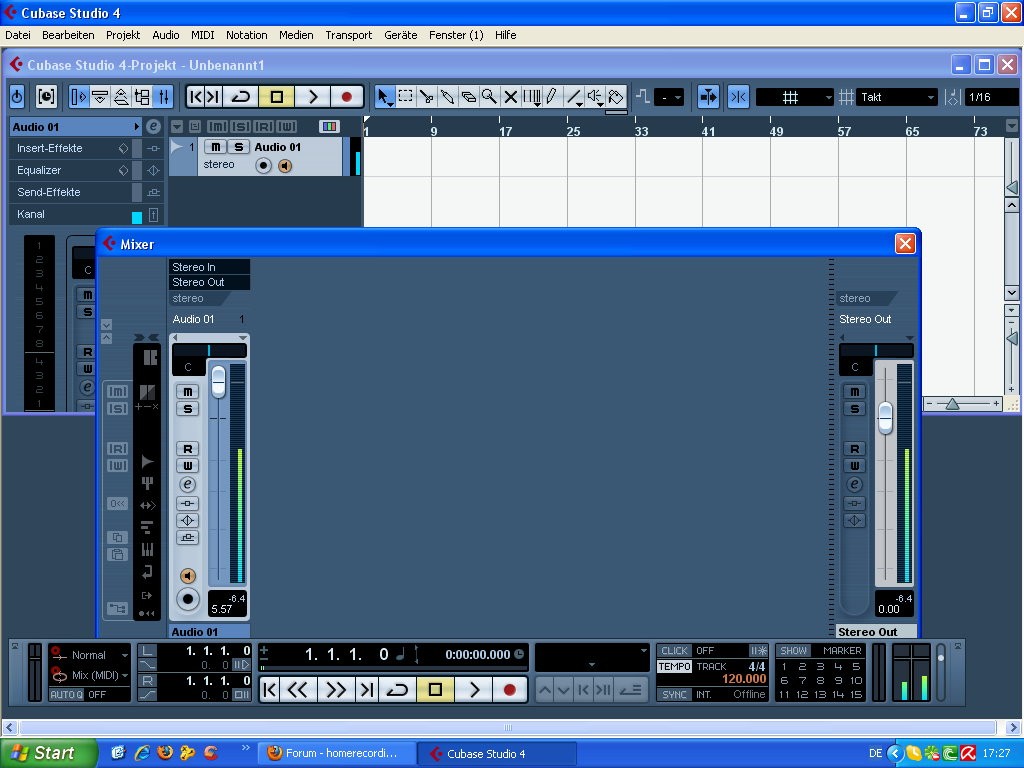This screenshot has height=768, width=1024.
Task: Click the TEMPO button in Transport
Action: (674, 667)
